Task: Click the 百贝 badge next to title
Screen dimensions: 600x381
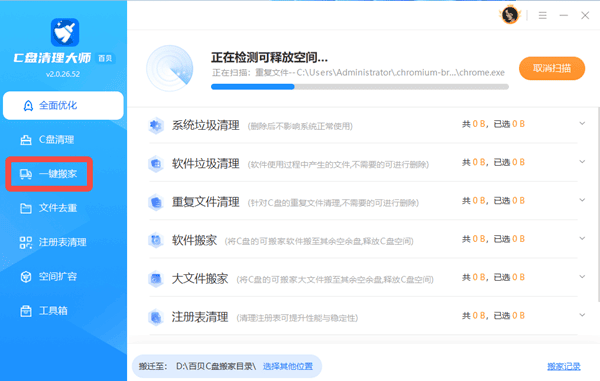Action: click(105, 58)
